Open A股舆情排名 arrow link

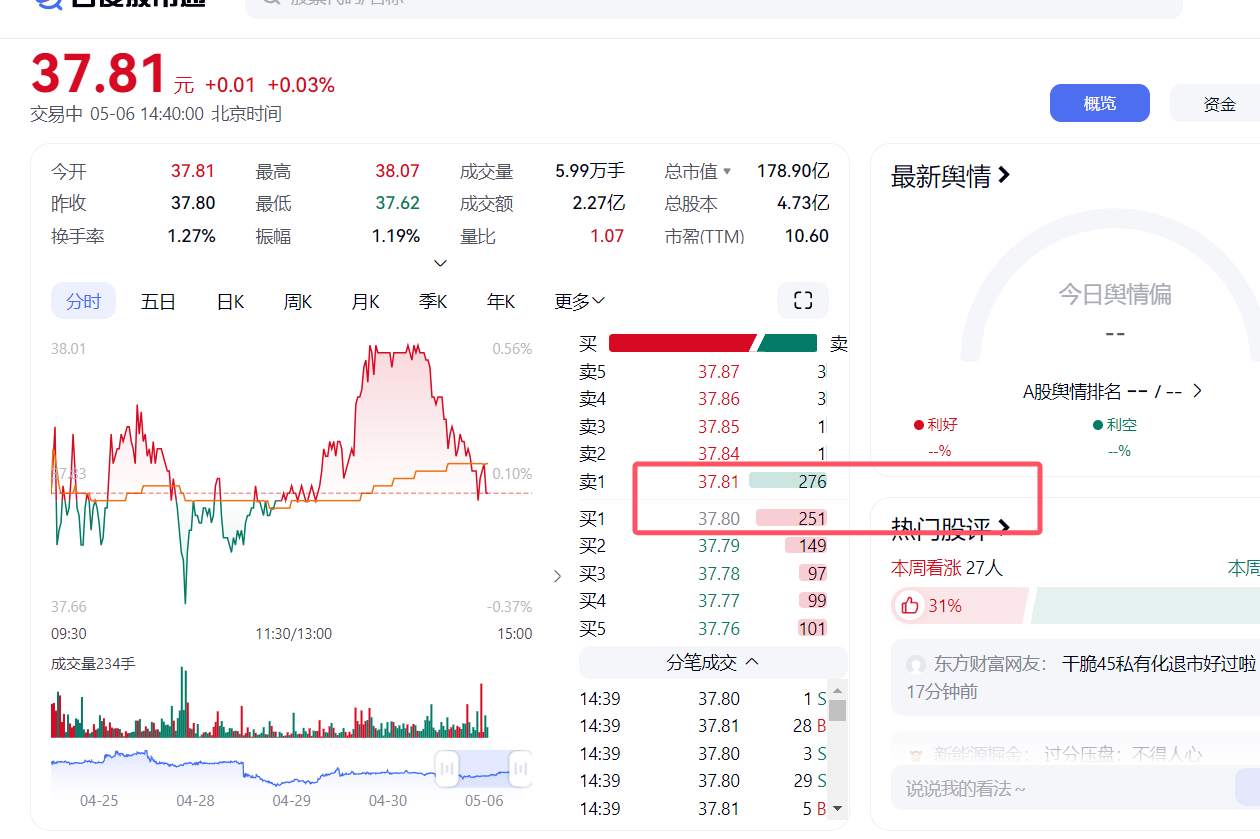click(x=1197, y=391)
